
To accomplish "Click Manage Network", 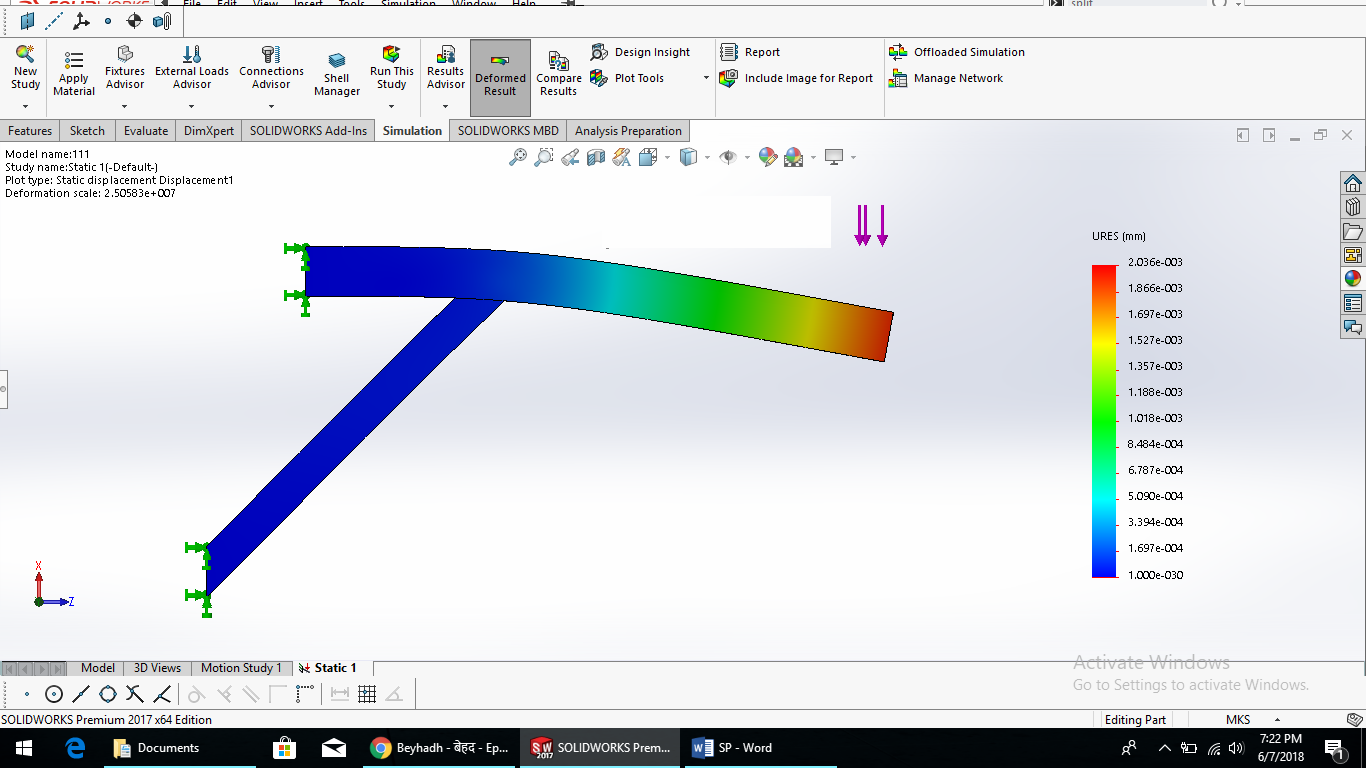I will (x=946, y=78).
